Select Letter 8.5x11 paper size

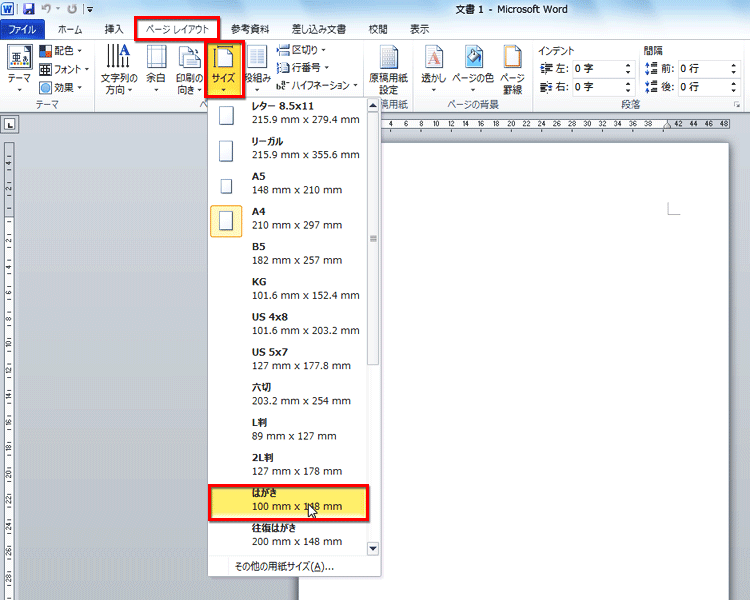tap(288, 113)
